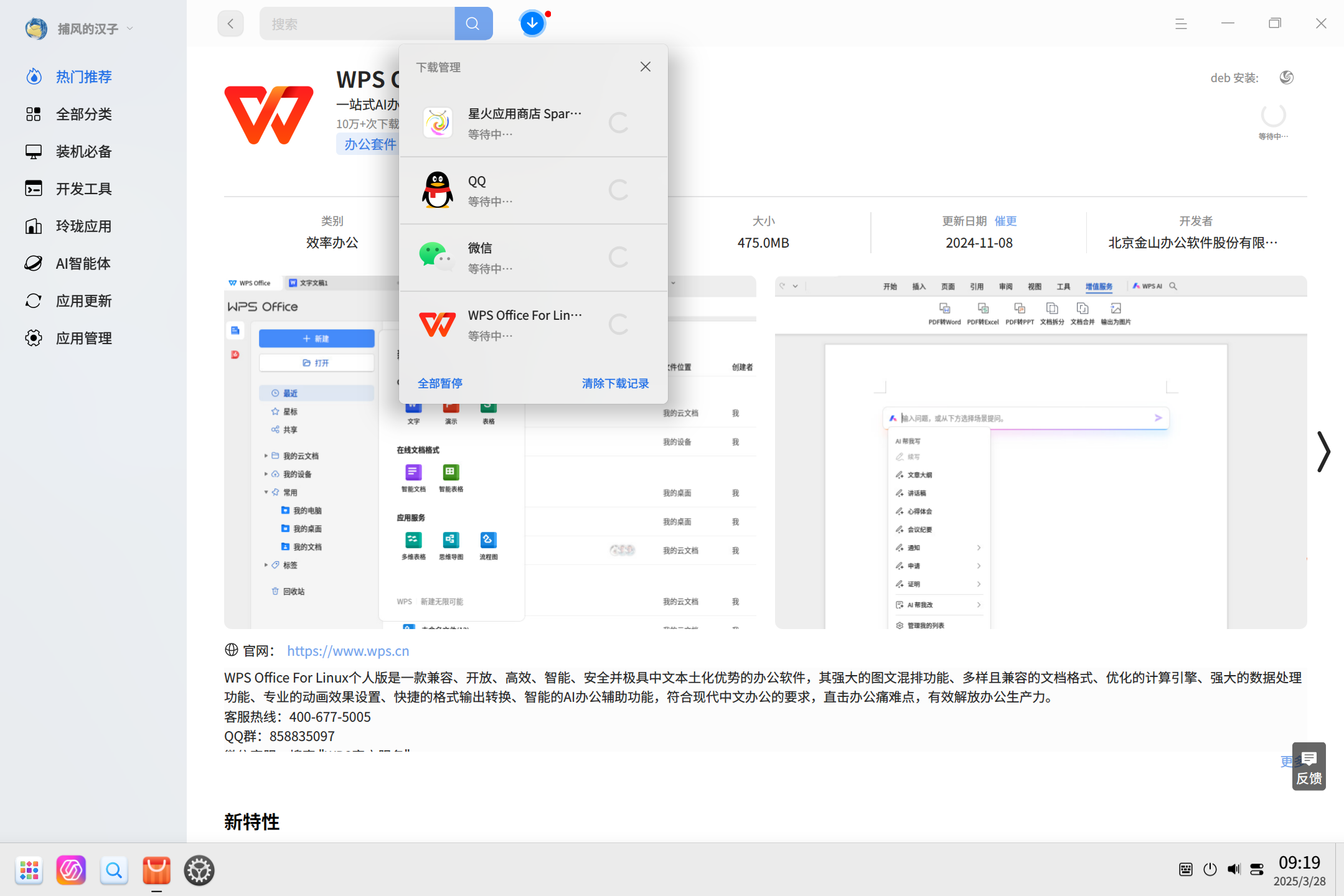Click the 催更 link beside update date

point(1005,221)
